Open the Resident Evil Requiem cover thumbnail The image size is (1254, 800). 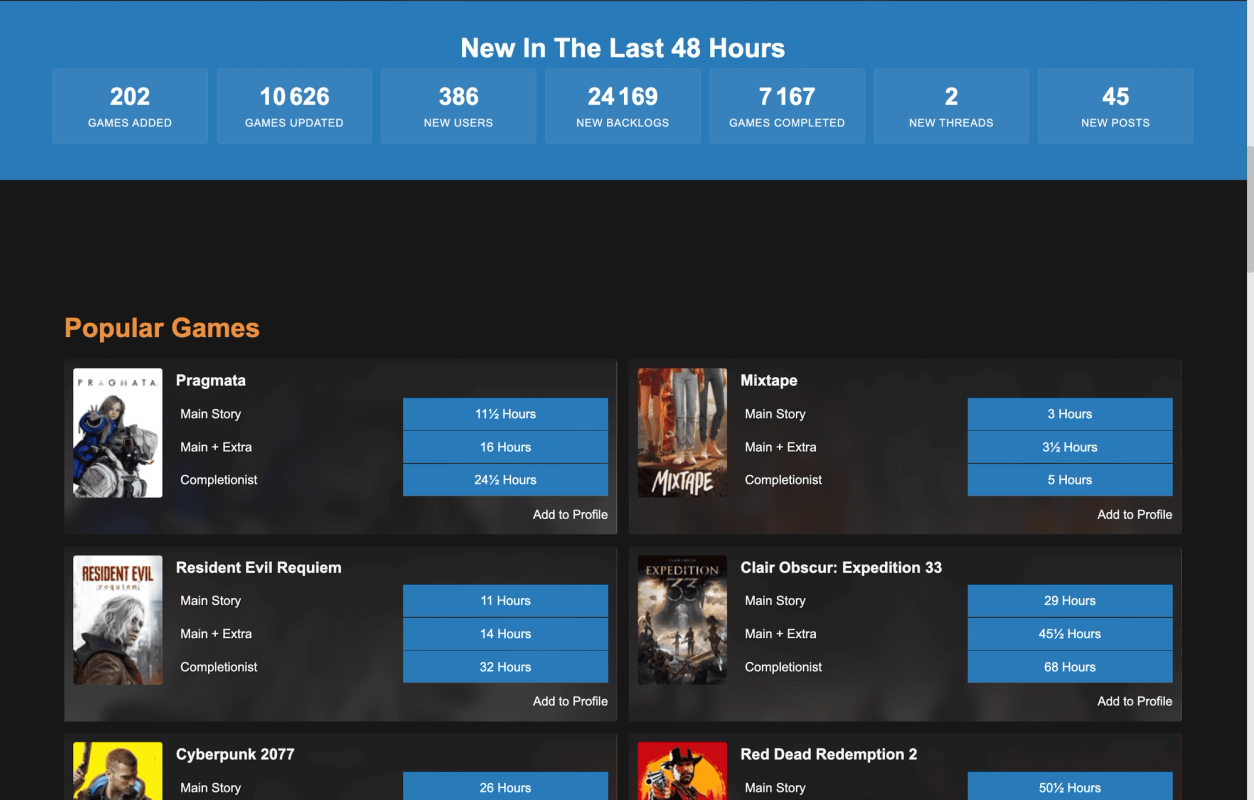118,620
